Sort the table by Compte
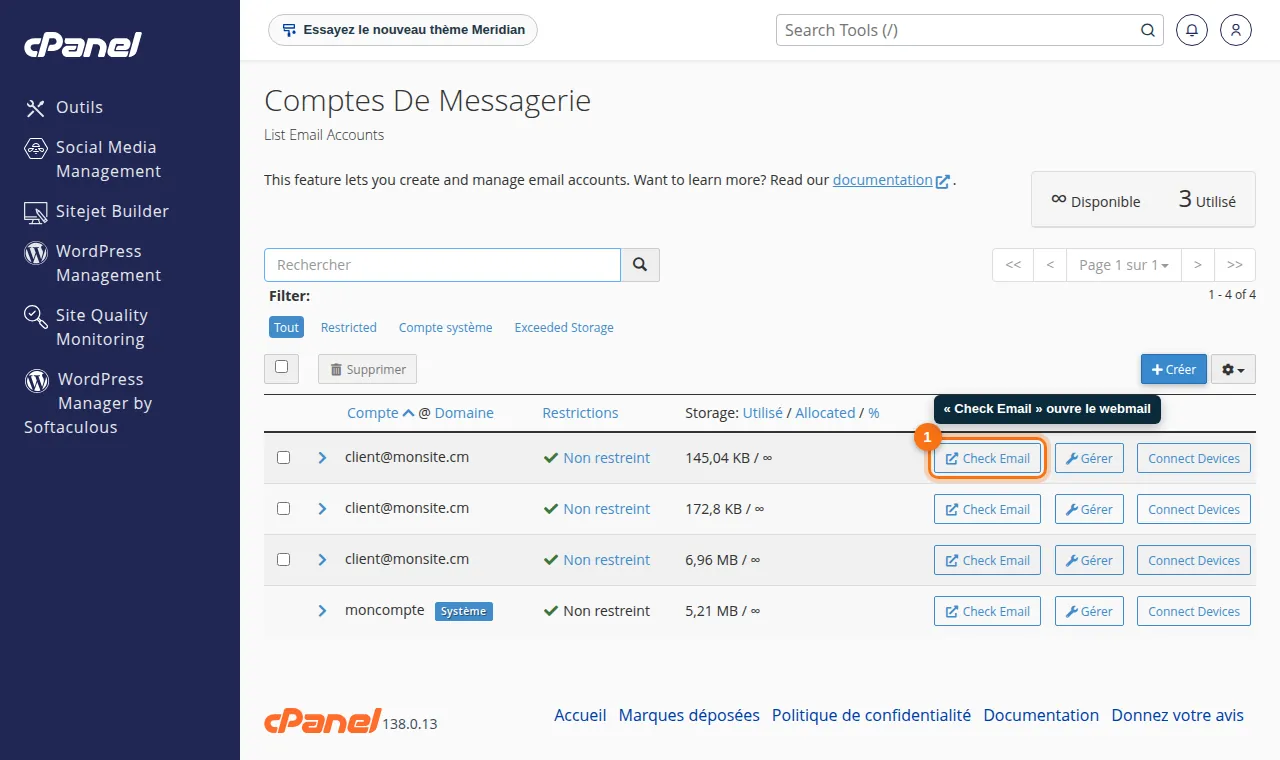 tap(381, 413)
